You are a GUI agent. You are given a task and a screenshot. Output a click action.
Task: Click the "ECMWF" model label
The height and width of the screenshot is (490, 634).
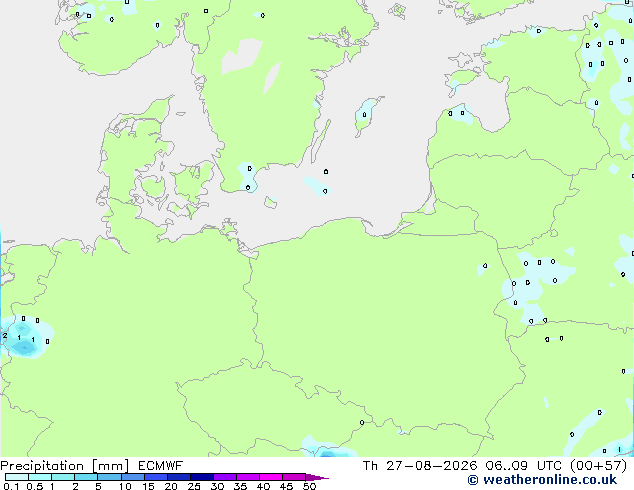(161, 466)
